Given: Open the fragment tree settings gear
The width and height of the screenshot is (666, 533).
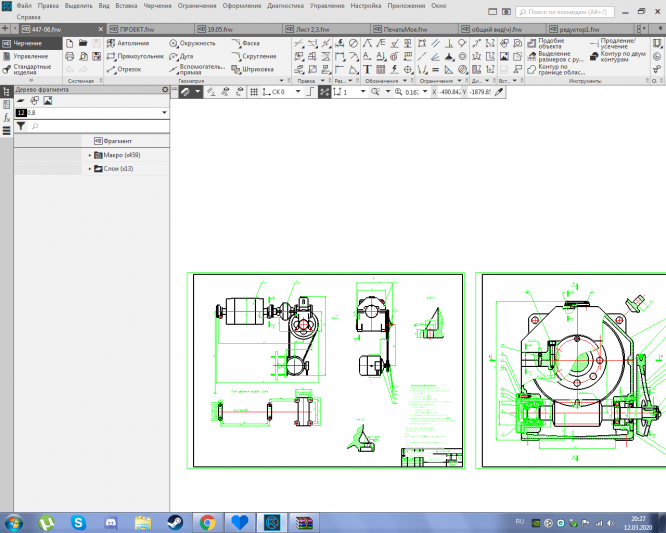Looking at the screenshot, I should click(x=165, y=90).
